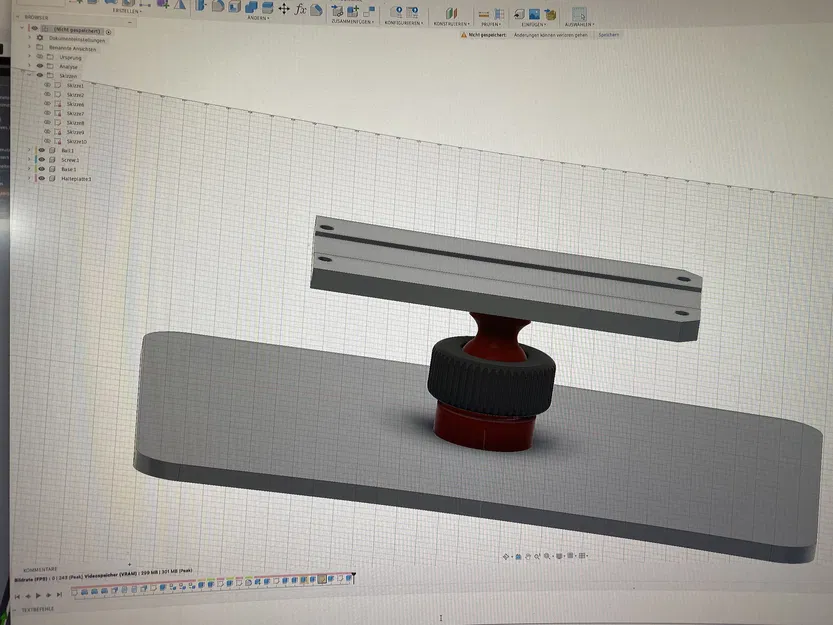Select the Skizze10 sketch in the browser
The height and width of the screenshot is (625, 833).
[x=78, y=141]
